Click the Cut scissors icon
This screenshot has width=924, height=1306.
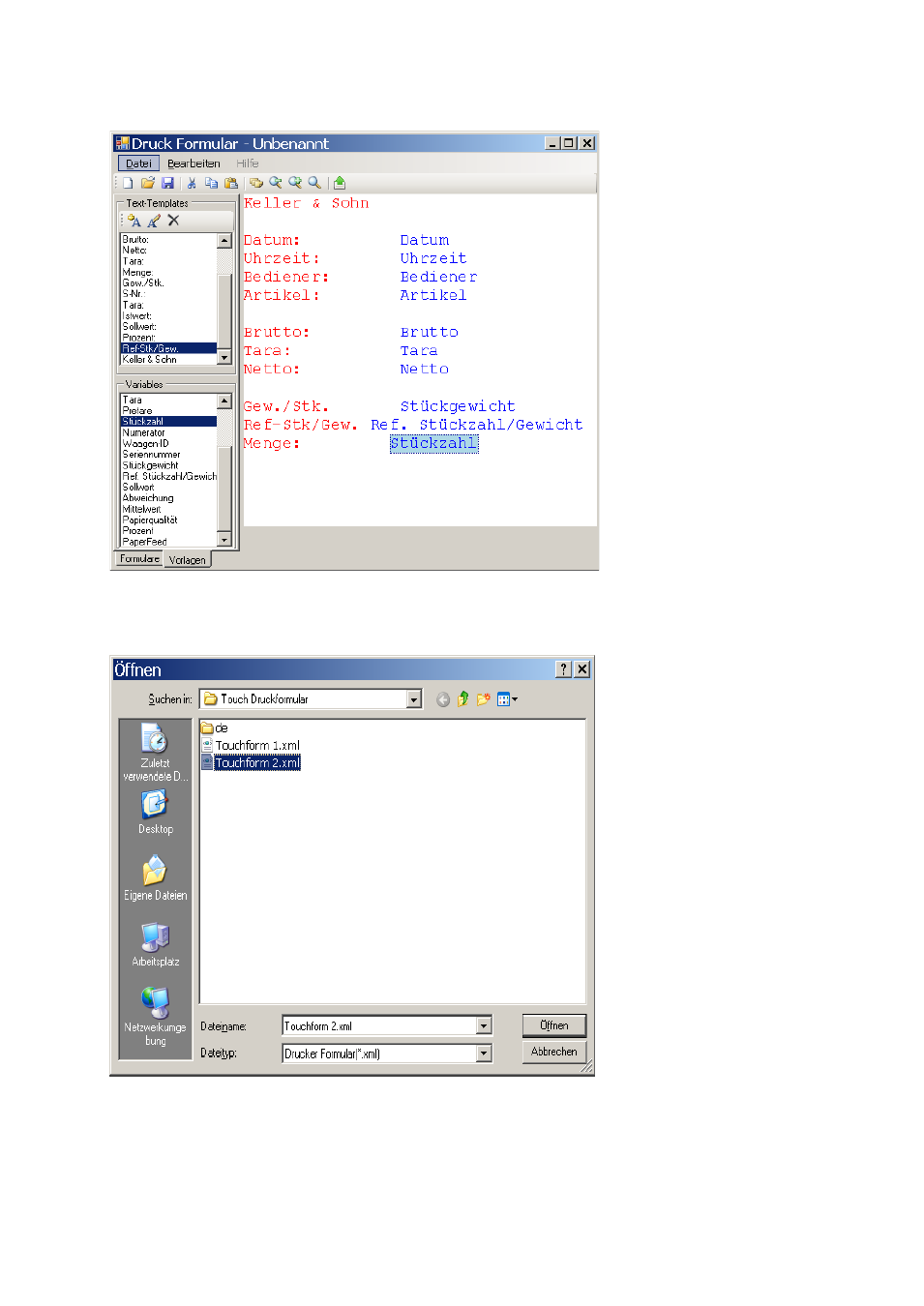click(x=192, y=183)
